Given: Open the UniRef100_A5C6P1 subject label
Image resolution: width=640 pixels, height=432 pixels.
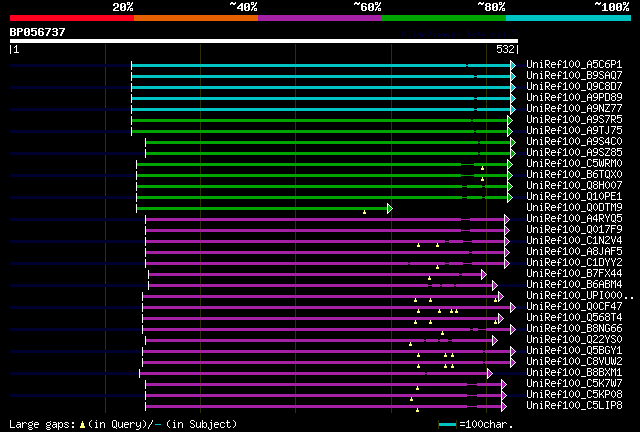Looking at the screenshot, I should click(574, 65).
